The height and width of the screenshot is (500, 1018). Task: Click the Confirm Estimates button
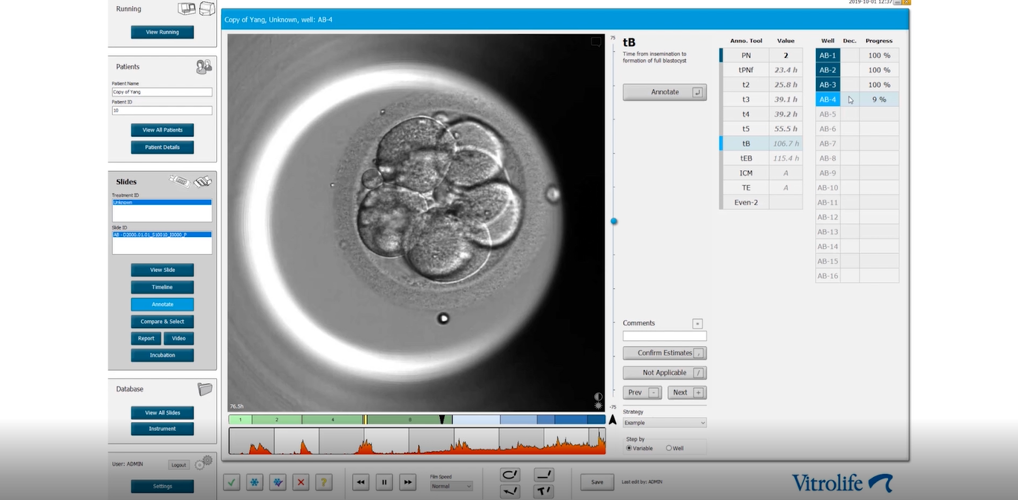click(664, 353)
